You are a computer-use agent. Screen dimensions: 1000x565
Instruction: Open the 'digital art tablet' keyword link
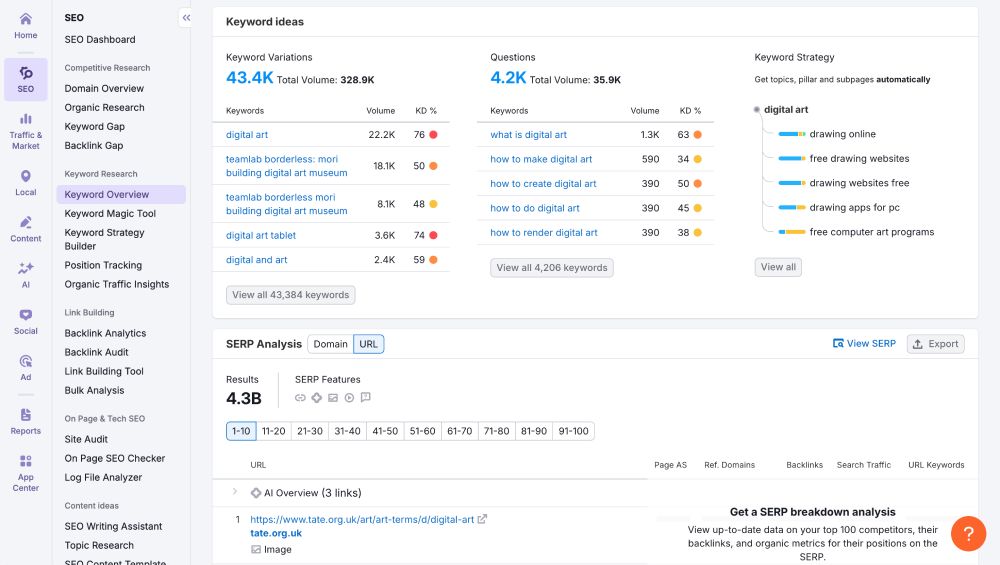click(x=261, y=235)
